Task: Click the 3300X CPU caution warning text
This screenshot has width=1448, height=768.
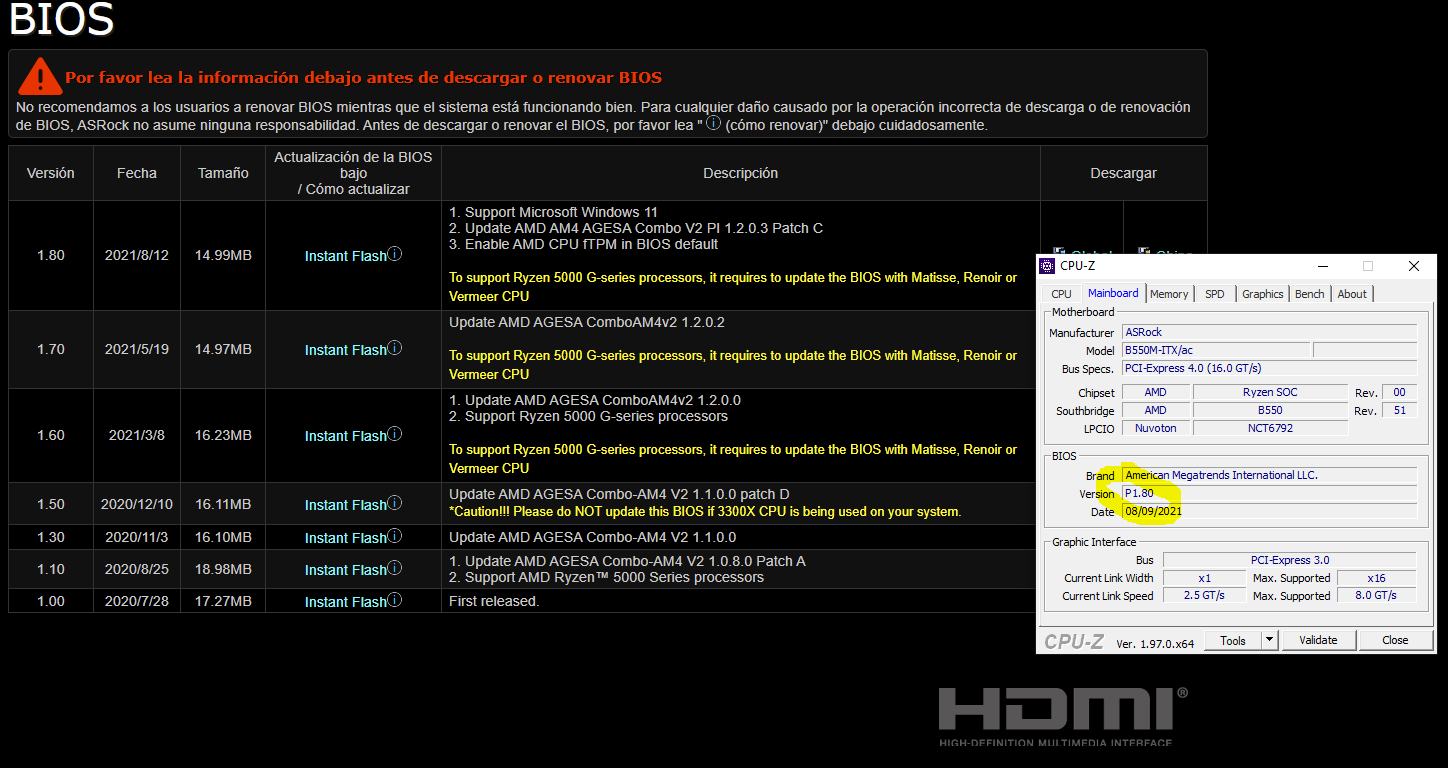Action: tap(705, 512)
